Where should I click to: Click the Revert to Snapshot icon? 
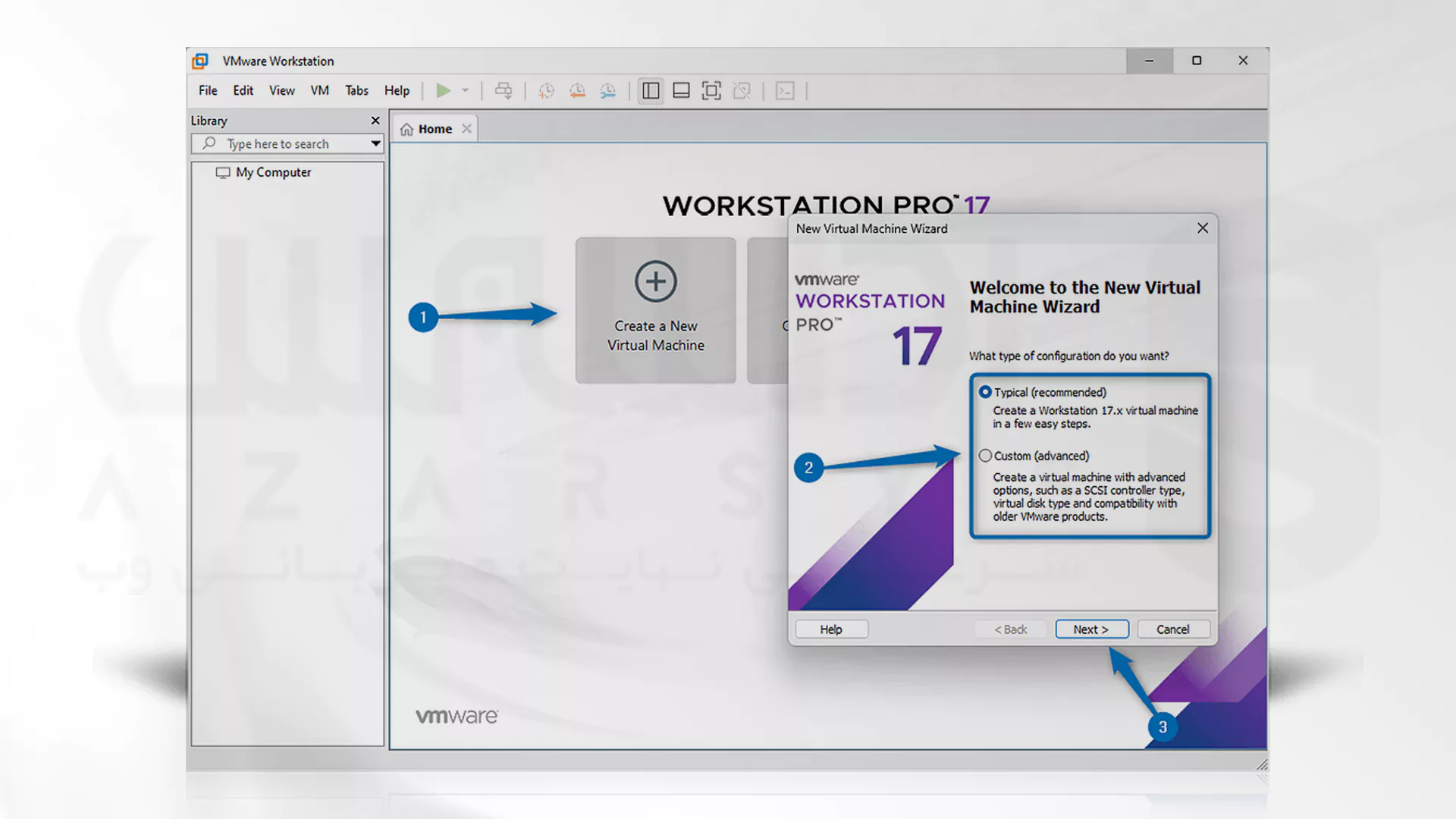coord(577,91)
